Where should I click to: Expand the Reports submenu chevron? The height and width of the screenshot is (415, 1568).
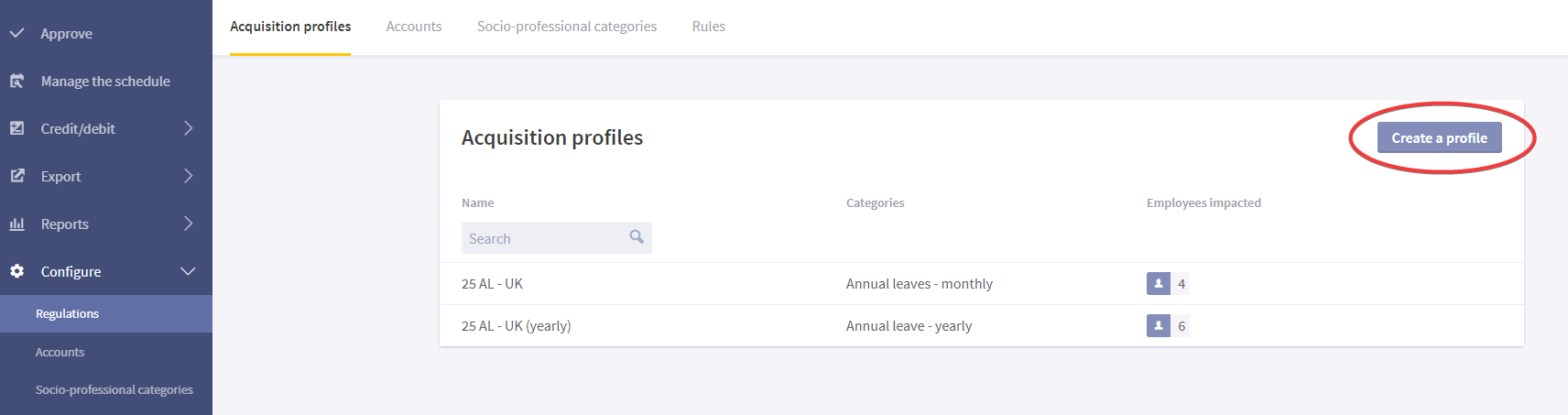coord(189,224)
